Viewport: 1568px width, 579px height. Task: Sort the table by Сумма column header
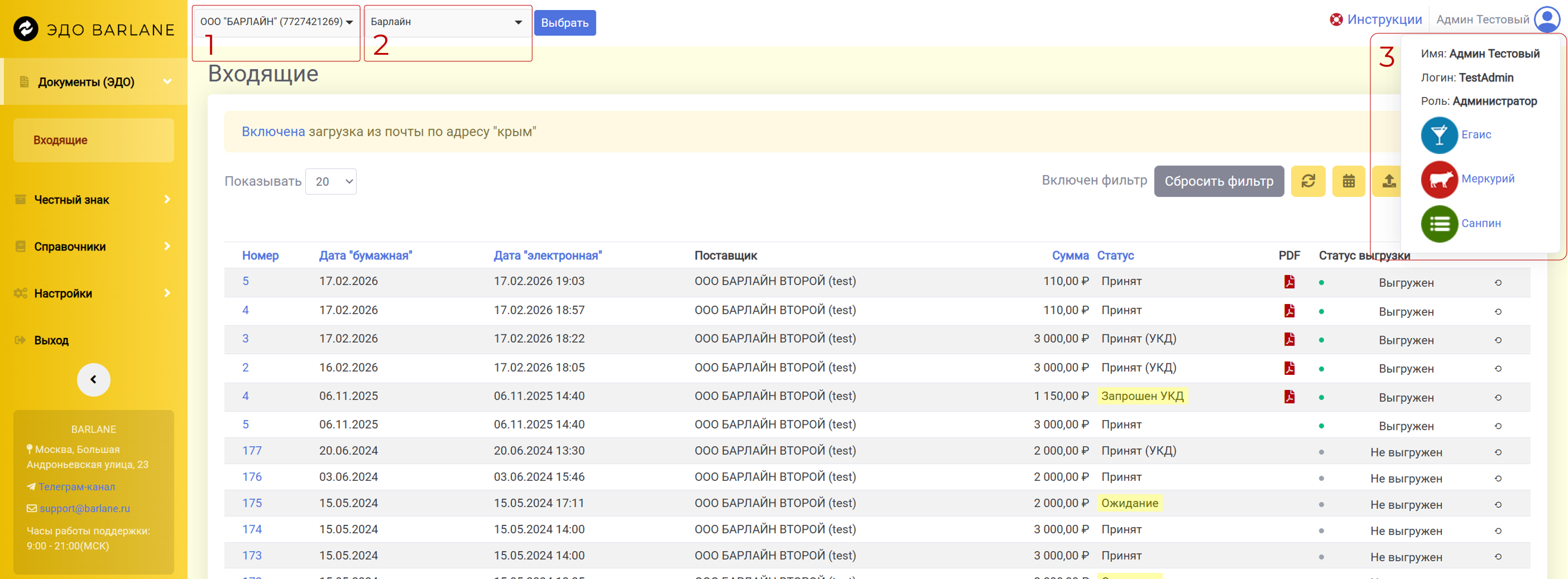point(1070,255)
